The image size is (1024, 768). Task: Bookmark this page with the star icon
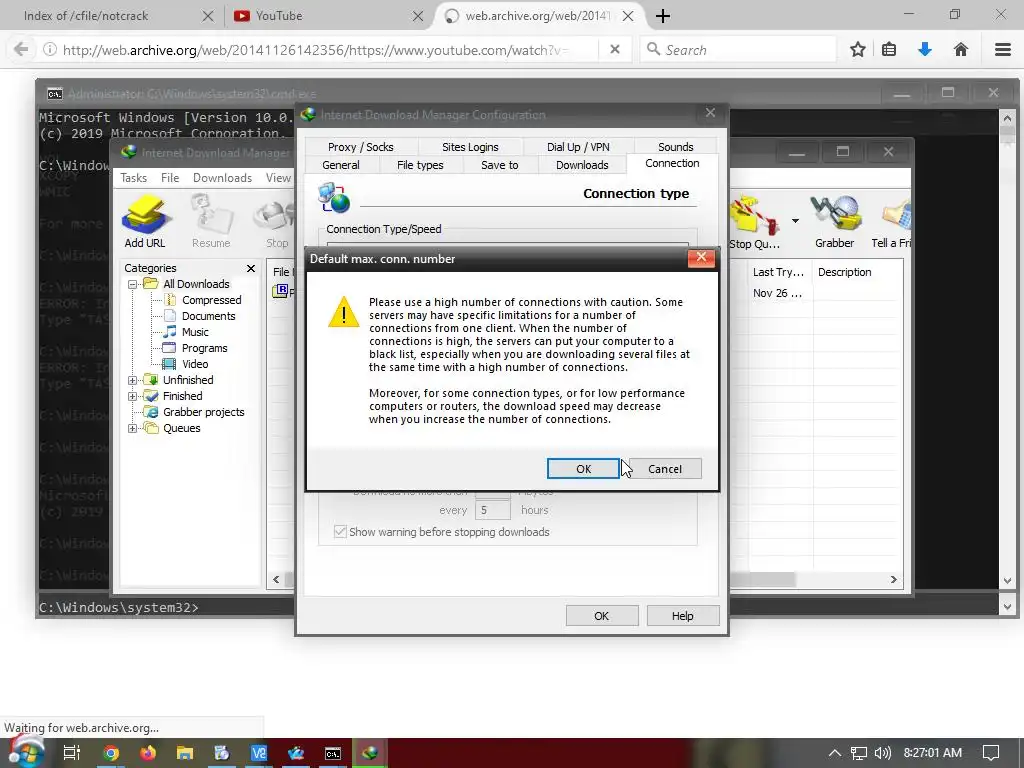[x=857, y=50]
